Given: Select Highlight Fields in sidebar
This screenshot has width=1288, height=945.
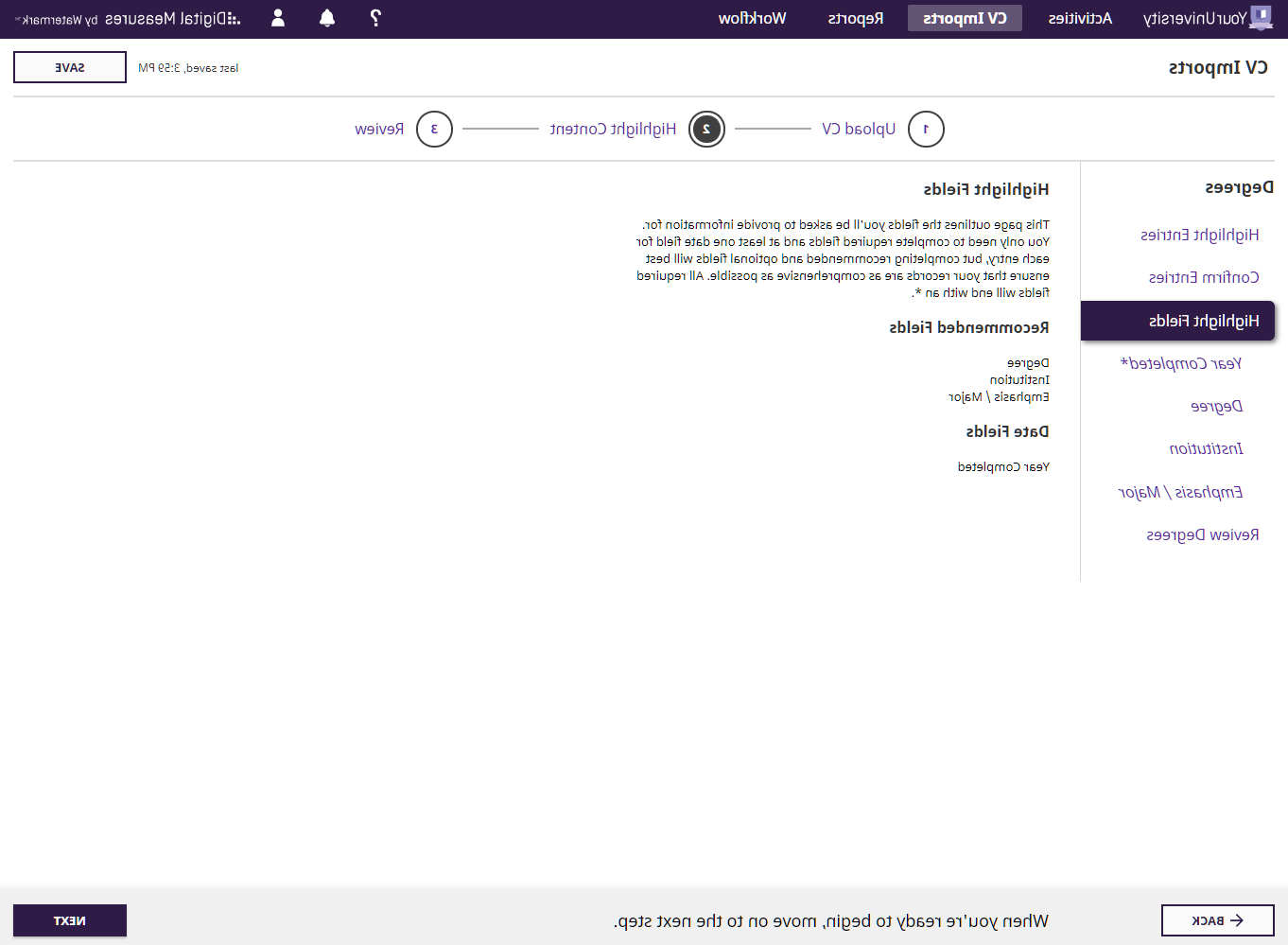Looking at the screenshot, I should [x=1177, y=321].
